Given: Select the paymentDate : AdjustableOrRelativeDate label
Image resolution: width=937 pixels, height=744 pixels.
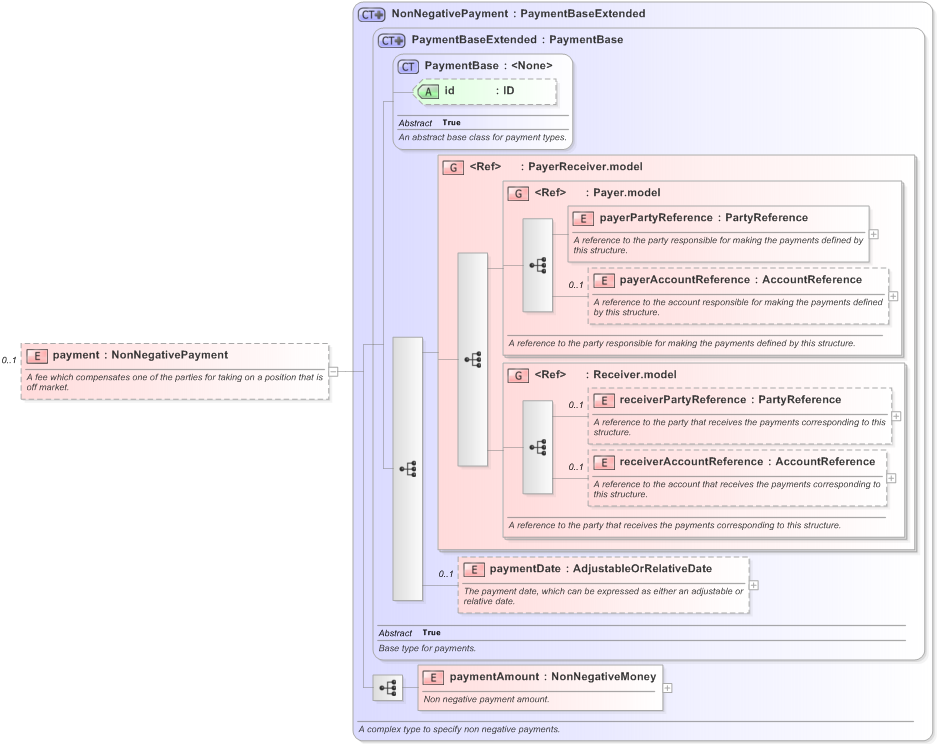Looking at the screenshot, I should [x=601, y=569].
